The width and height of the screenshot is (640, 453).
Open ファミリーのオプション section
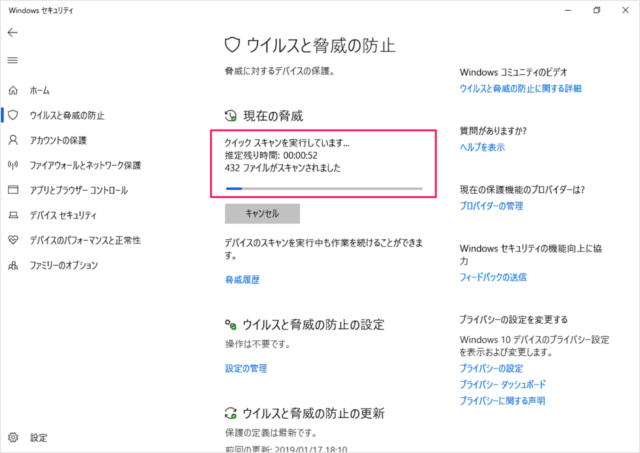click(x=64, y=265)
